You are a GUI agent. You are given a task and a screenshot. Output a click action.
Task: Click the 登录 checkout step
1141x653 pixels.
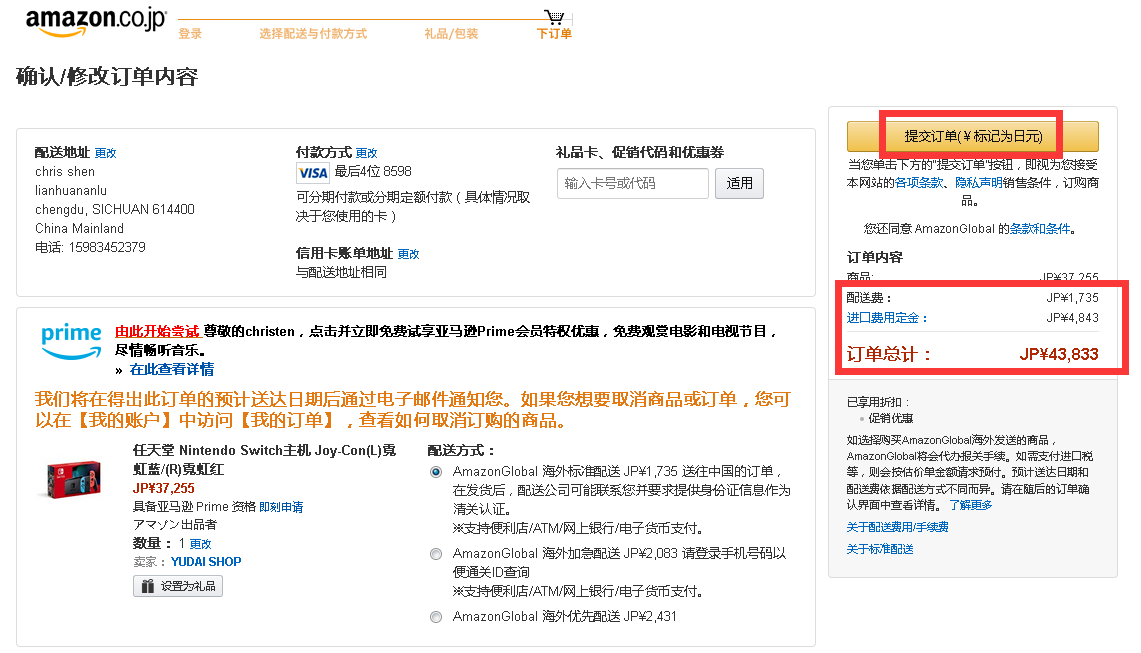point(190,33)
